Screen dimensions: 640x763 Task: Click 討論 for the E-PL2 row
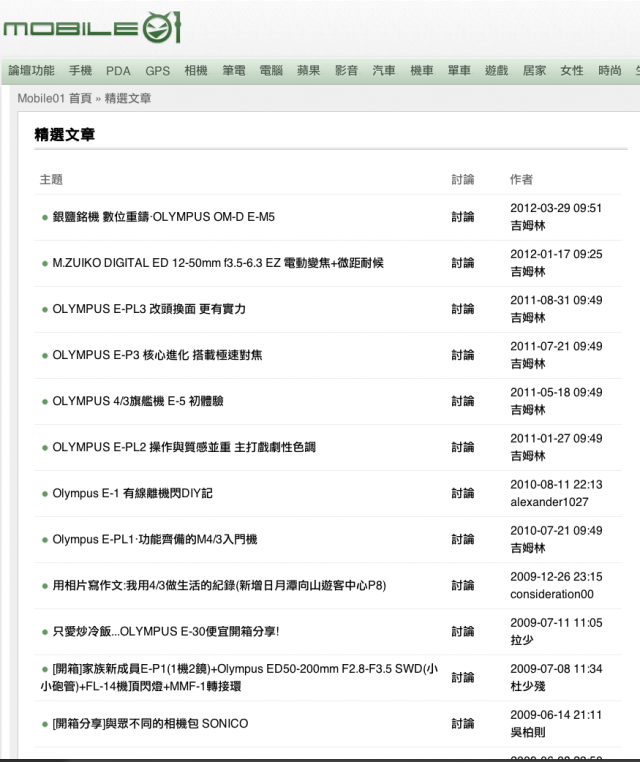462,447
